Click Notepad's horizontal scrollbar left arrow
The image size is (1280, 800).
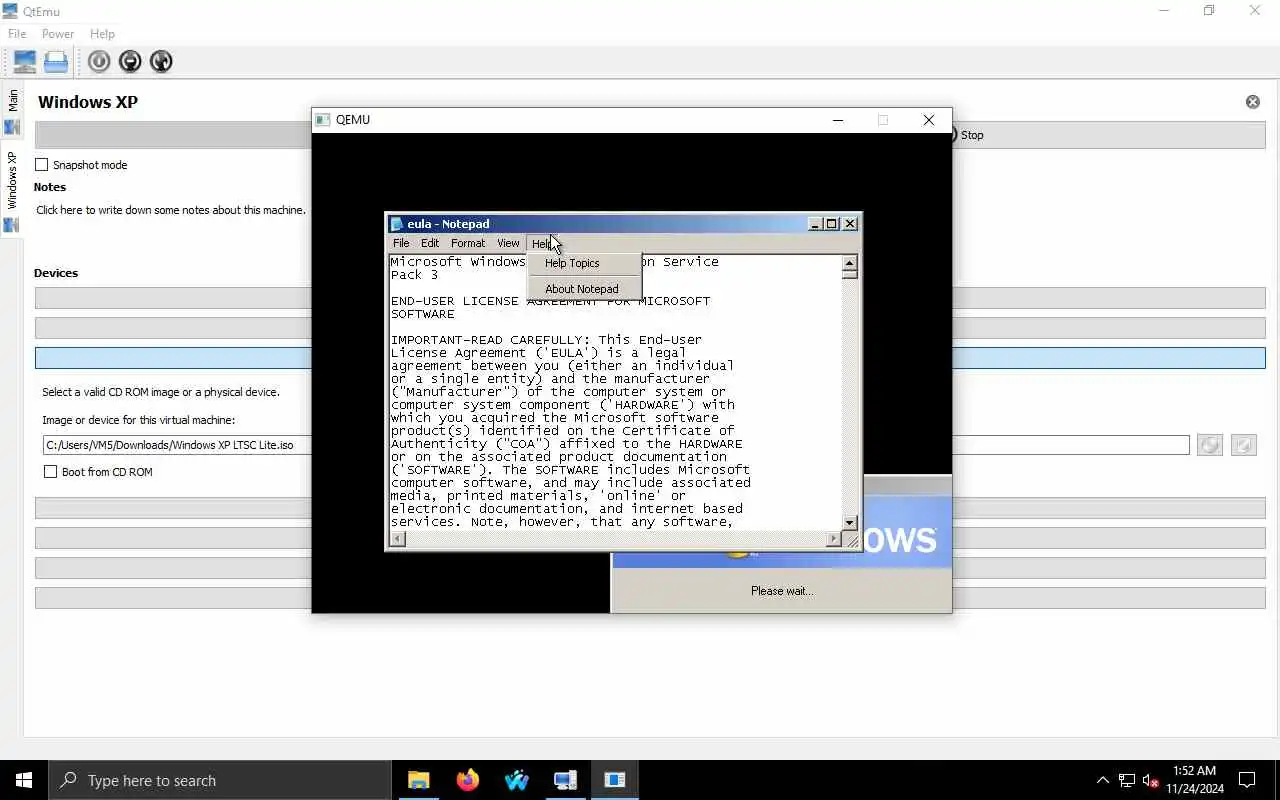[397, 540]
